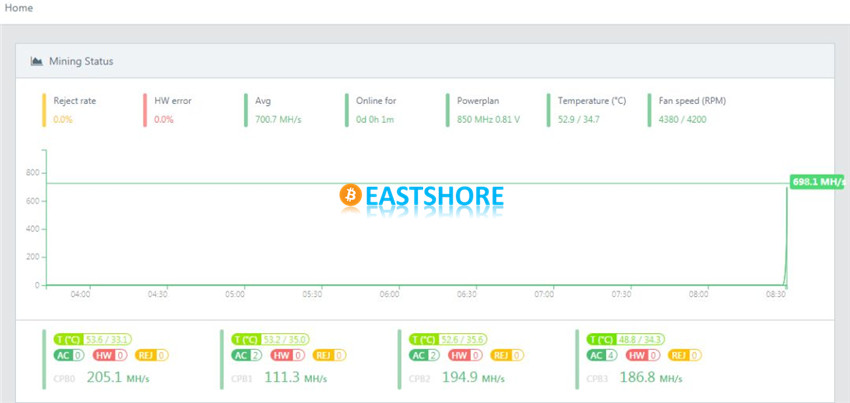The image size is (850, 403).
Task: Click the HW badge for CPB1
Action: 288,356
